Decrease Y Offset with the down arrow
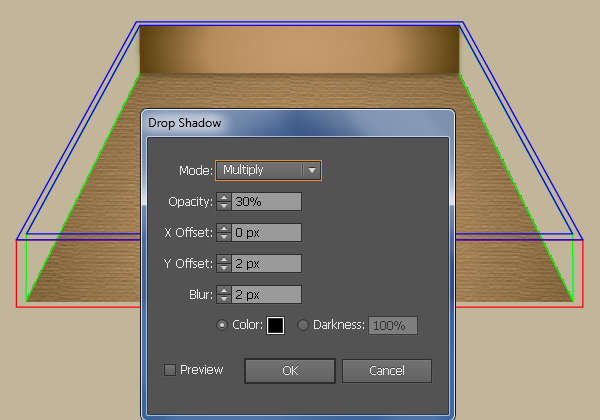600x420 pixels. tap(224, 268)
